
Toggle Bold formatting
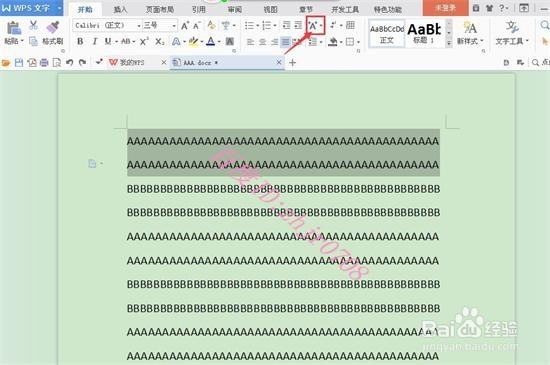tap(80, 41)
